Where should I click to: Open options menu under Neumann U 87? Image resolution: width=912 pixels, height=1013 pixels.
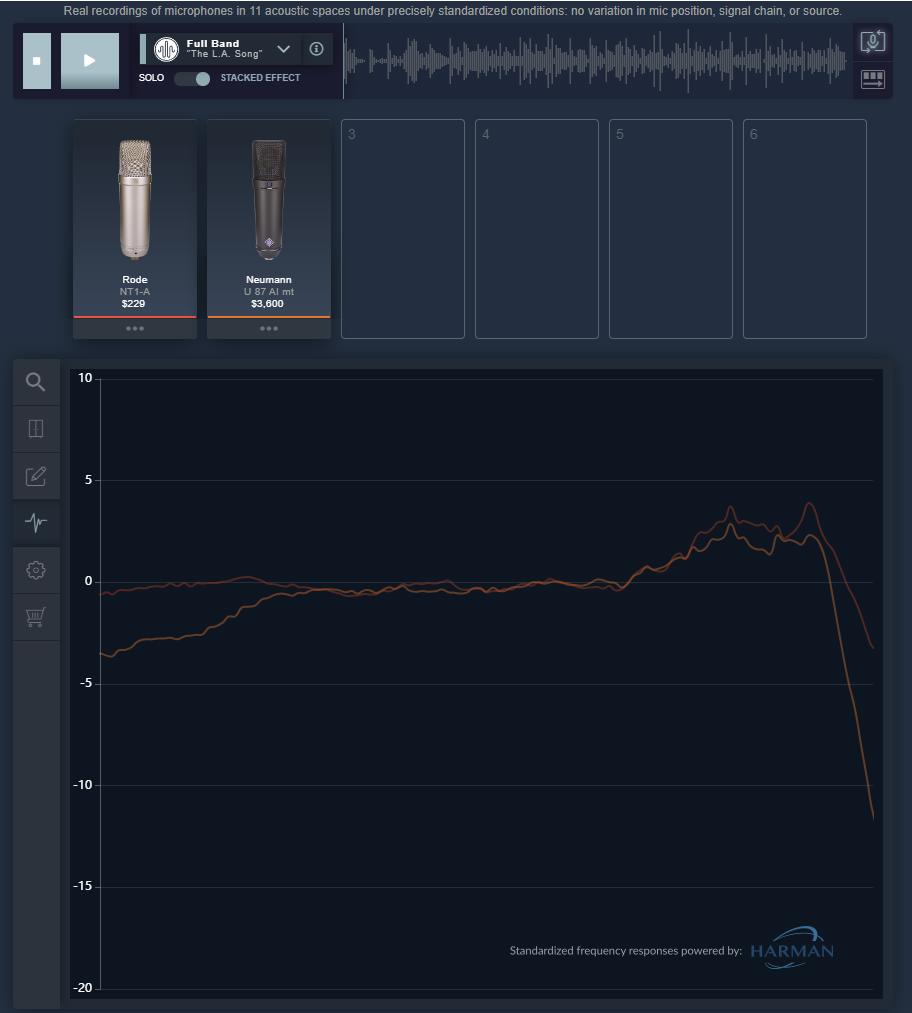click(x=269, y=329)
